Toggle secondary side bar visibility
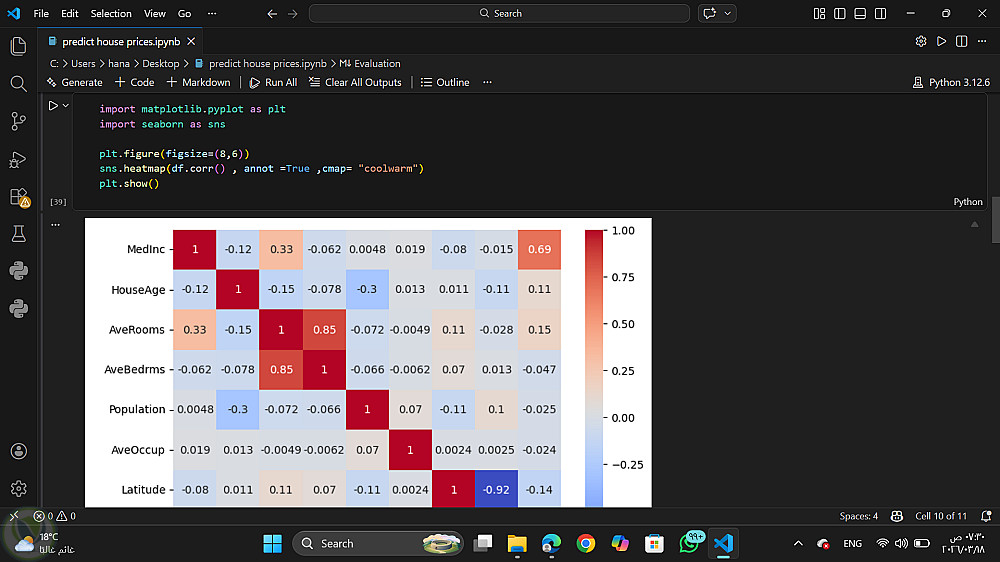The height and width of the screenshot is (562, 1000). tap(881, 13)
